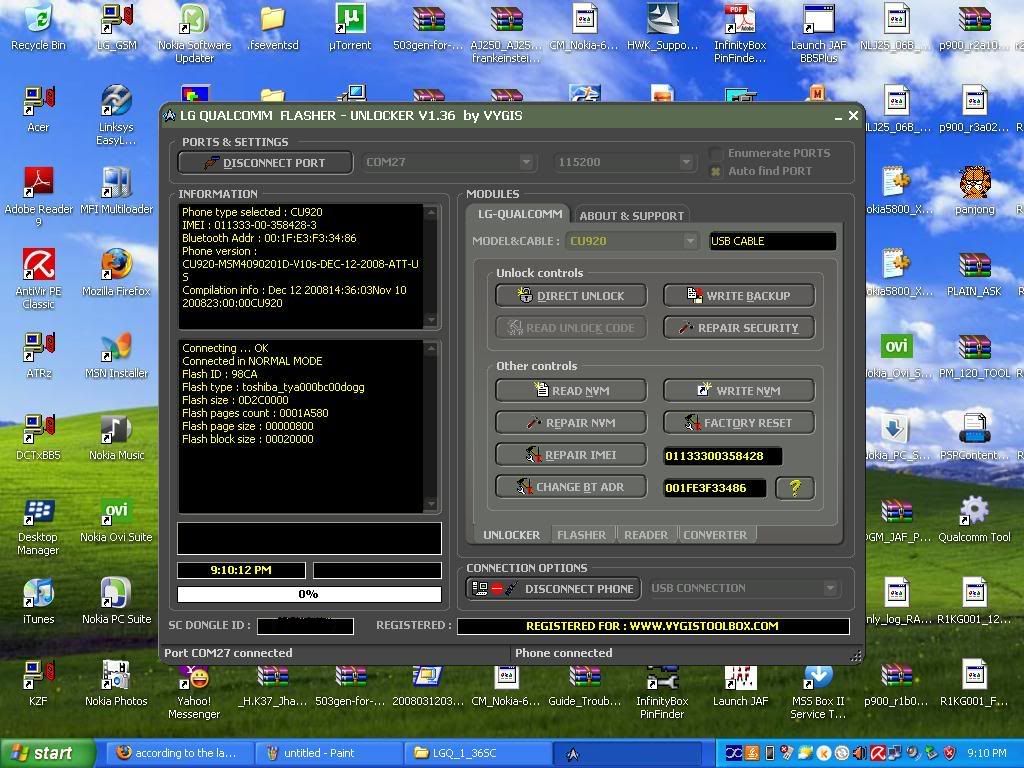Open Nokia Photos desktop icon
Screen dimensions: 1024x768
tap(117, 683)
